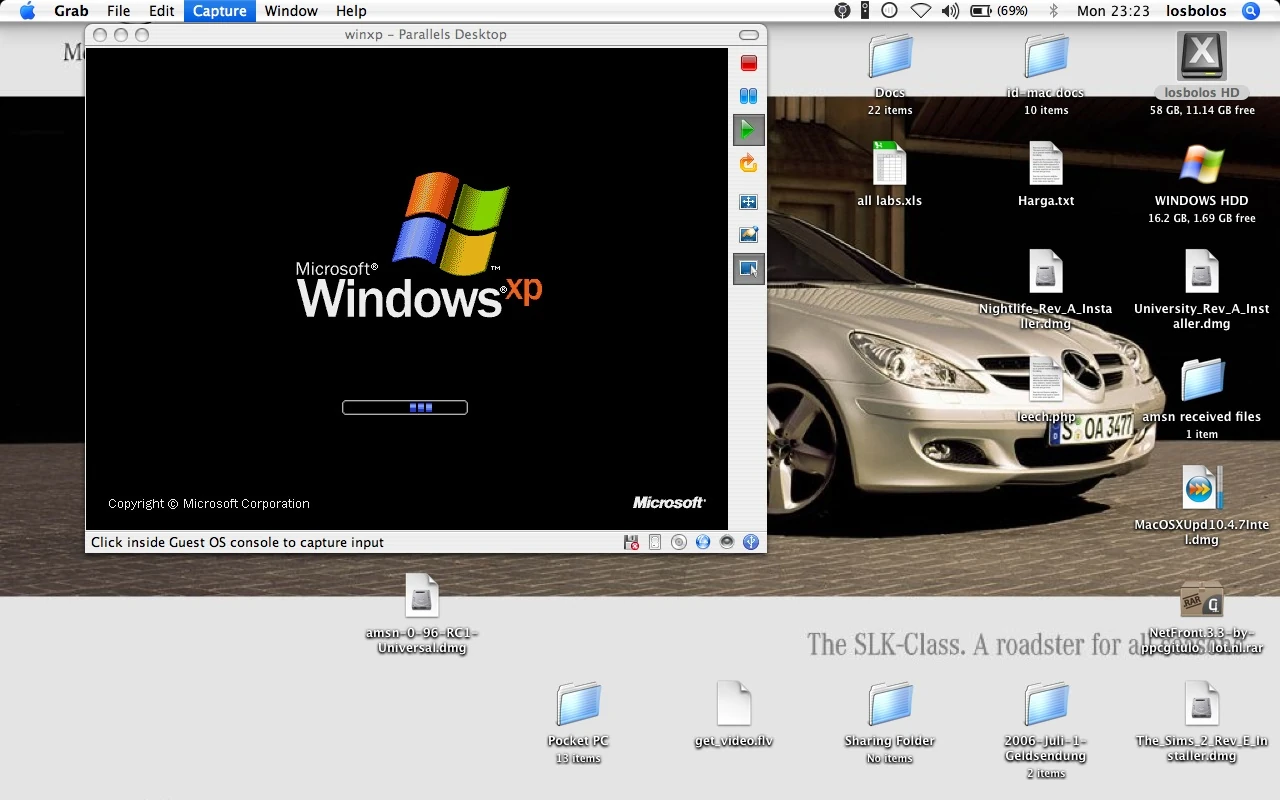Toggle the OS window view mode button
1280x800 pixels.
pos(748,268)
